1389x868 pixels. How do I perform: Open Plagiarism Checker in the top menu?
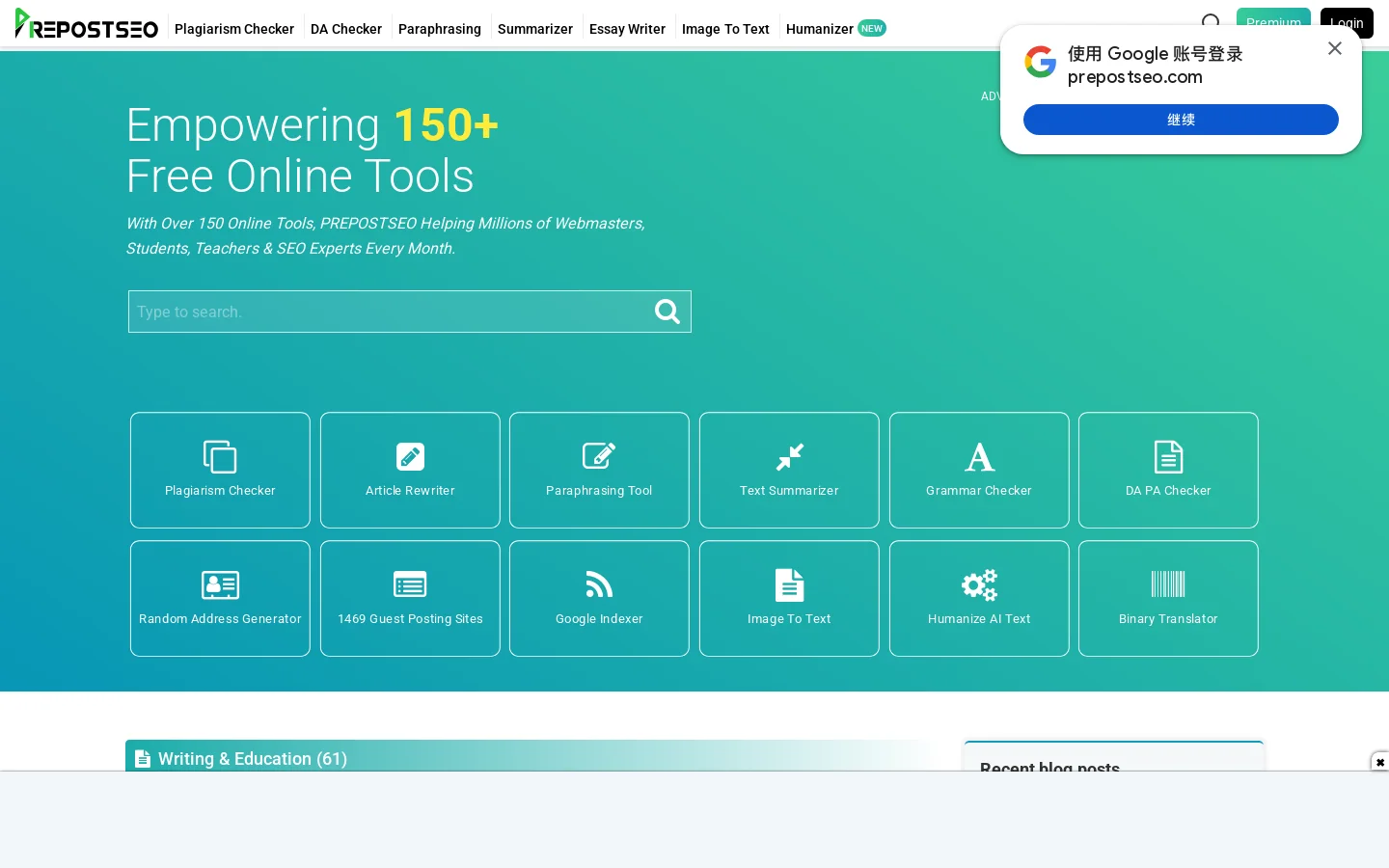click(234, 29)
